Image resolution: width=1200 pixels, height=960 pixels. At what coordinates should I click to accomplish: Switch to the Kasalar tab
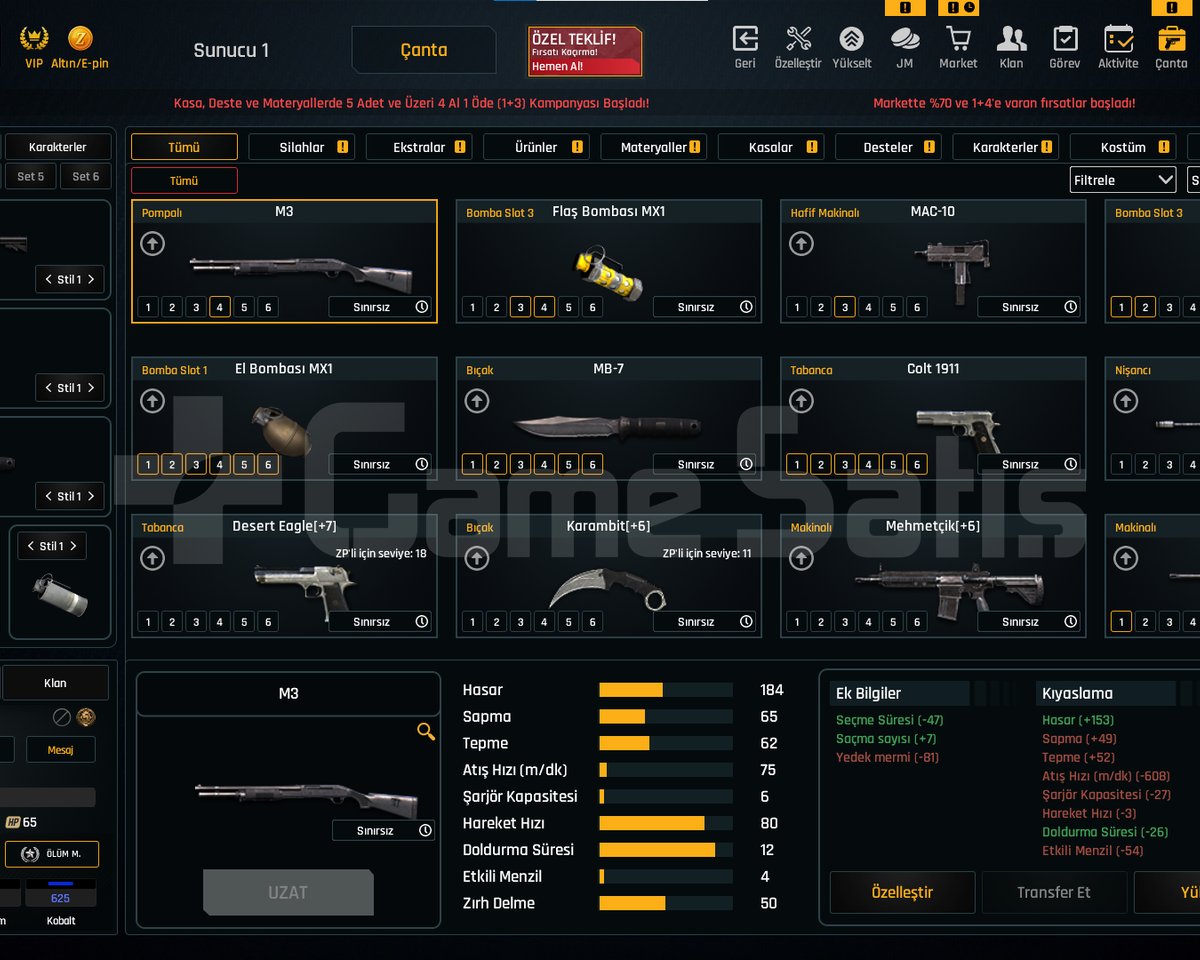771,147
